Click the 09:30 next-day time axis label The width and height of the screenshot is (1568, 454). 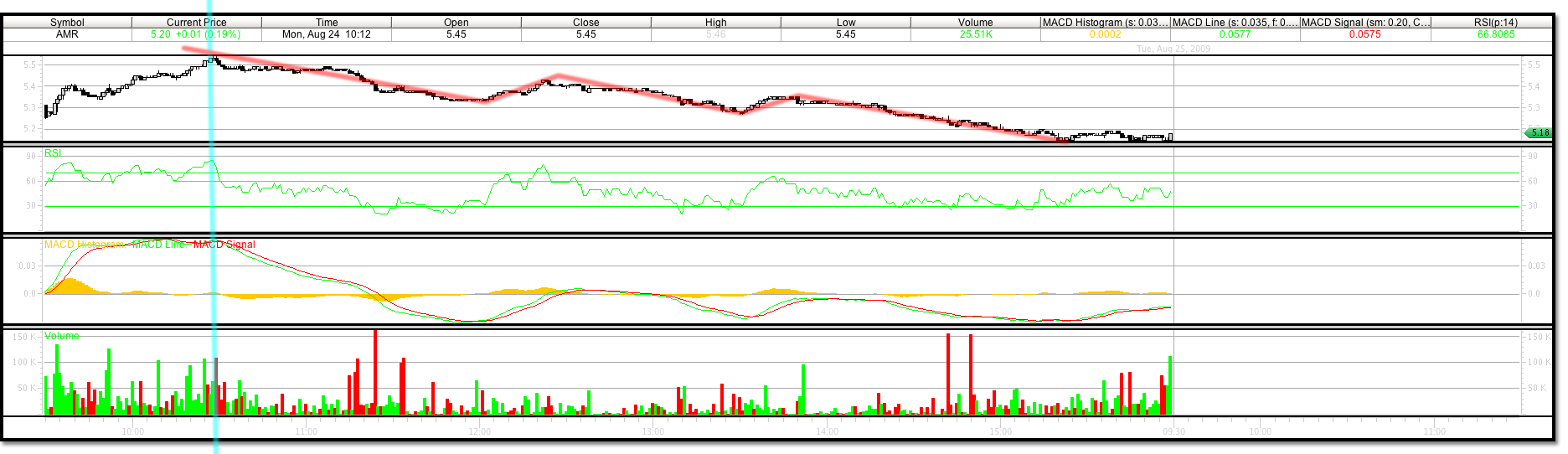1173,431
